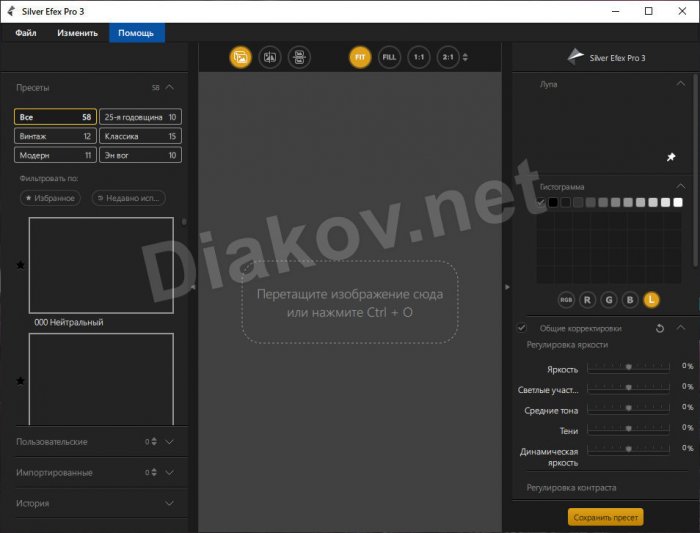Adjust the Яркость slider
Image resolution: width=700 pixels, height=533 pixels.
click(629, 367)
